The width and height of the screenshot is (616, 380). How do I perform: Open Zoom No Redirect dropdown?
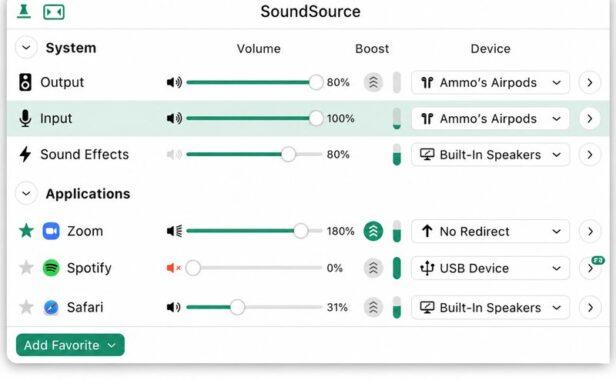click(x=490, y=231)
